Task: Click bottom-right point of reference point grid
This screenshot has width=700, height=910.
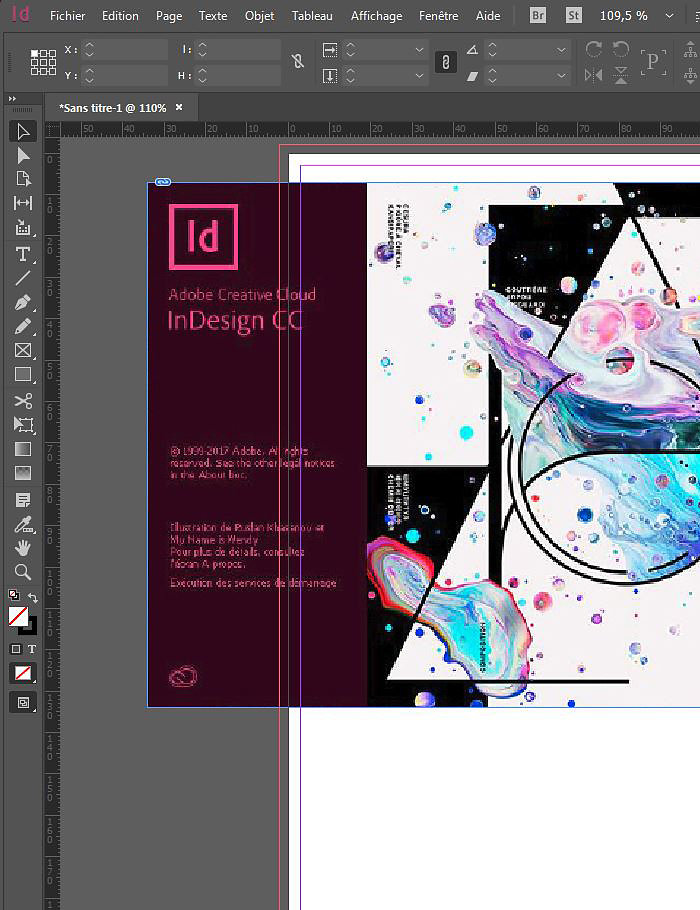Action: pyautogui.click(x=52, y=71)
